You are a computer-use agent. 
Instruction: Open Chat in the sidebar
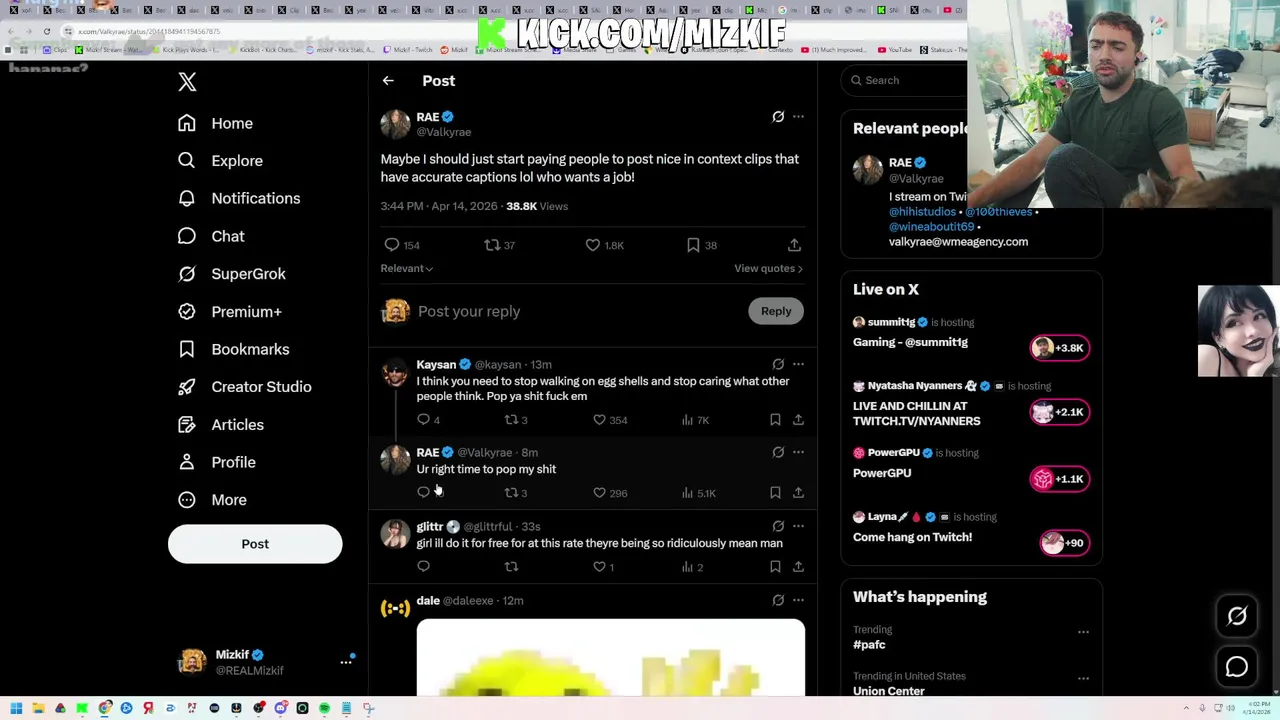pyautogui.click(x=211, y=236)
